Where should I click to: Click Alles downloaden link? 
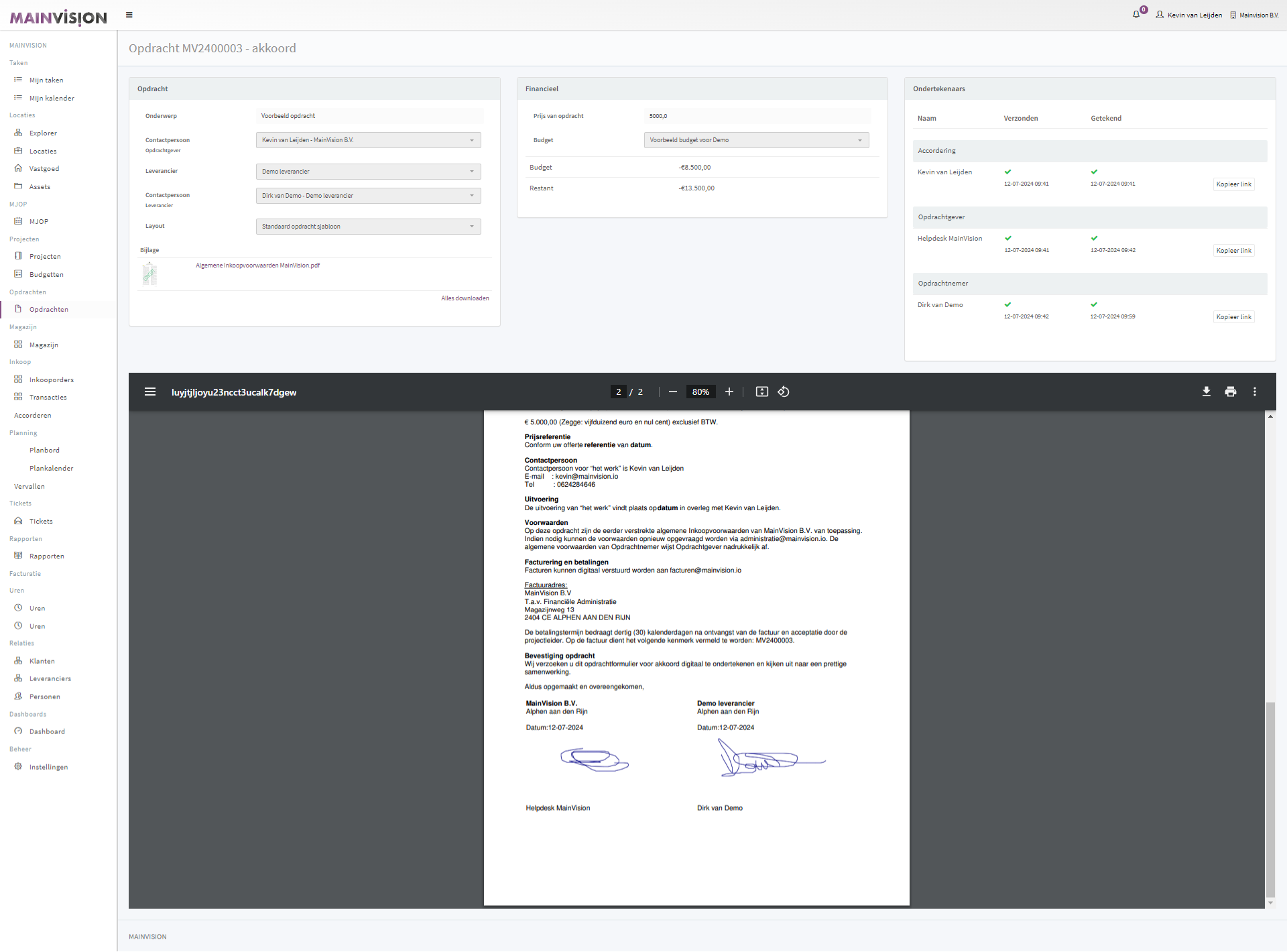point(465,298)
